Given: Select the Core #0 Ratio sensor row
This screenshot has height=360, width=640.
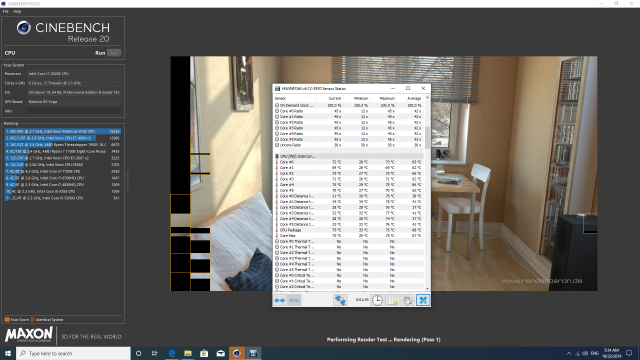Looking at the screenshot, I should click(x=349, y=111).
